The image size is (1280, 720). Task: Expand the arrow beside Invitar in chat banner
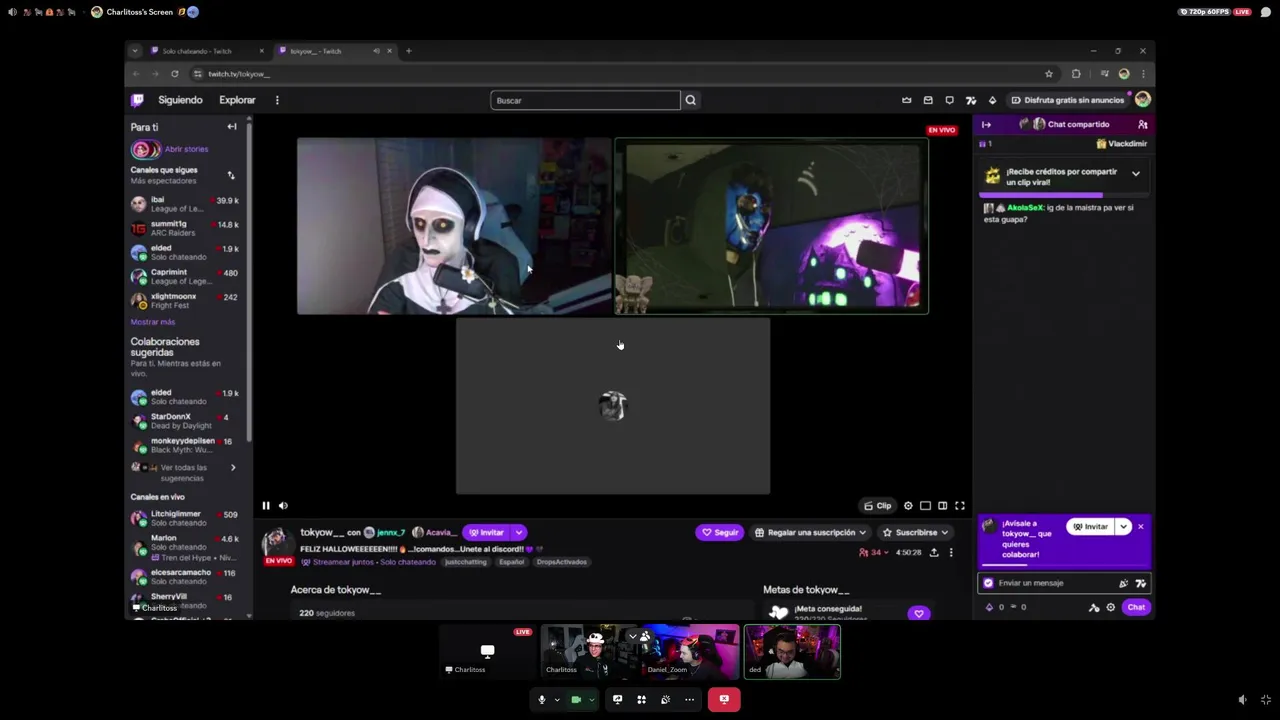point(1123,527)
